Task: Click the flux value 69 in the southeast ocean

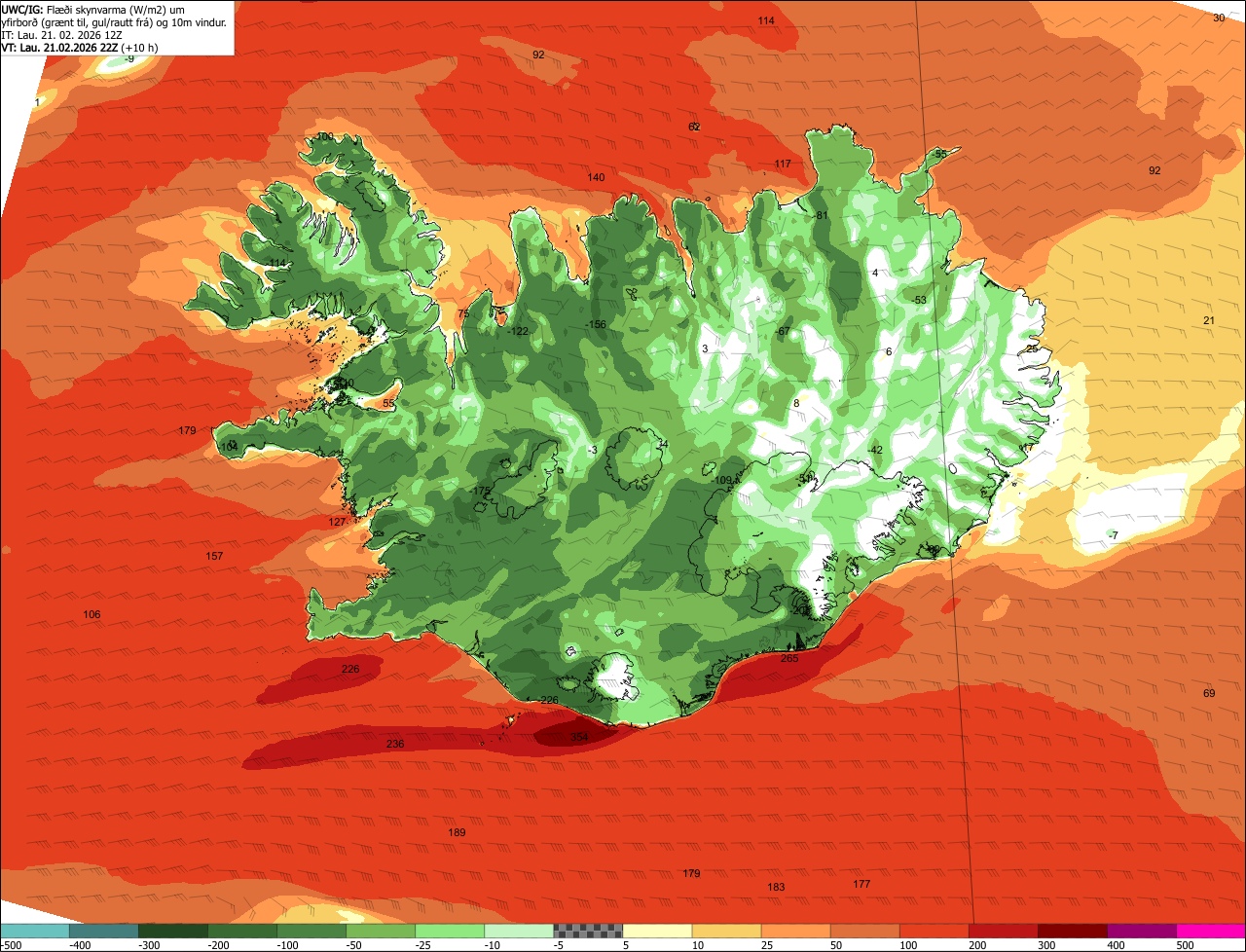Action: pos(1209,693)
